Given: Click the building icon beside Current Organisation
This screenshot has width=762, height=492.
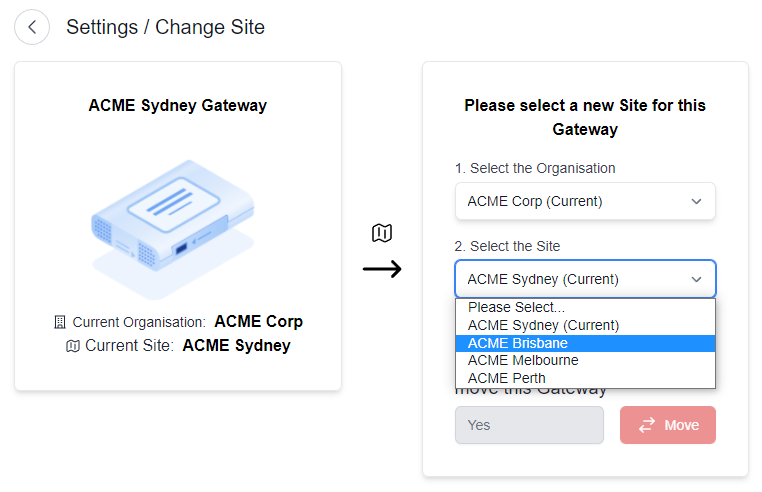Looking at the screenshot, I should (60, 322).
